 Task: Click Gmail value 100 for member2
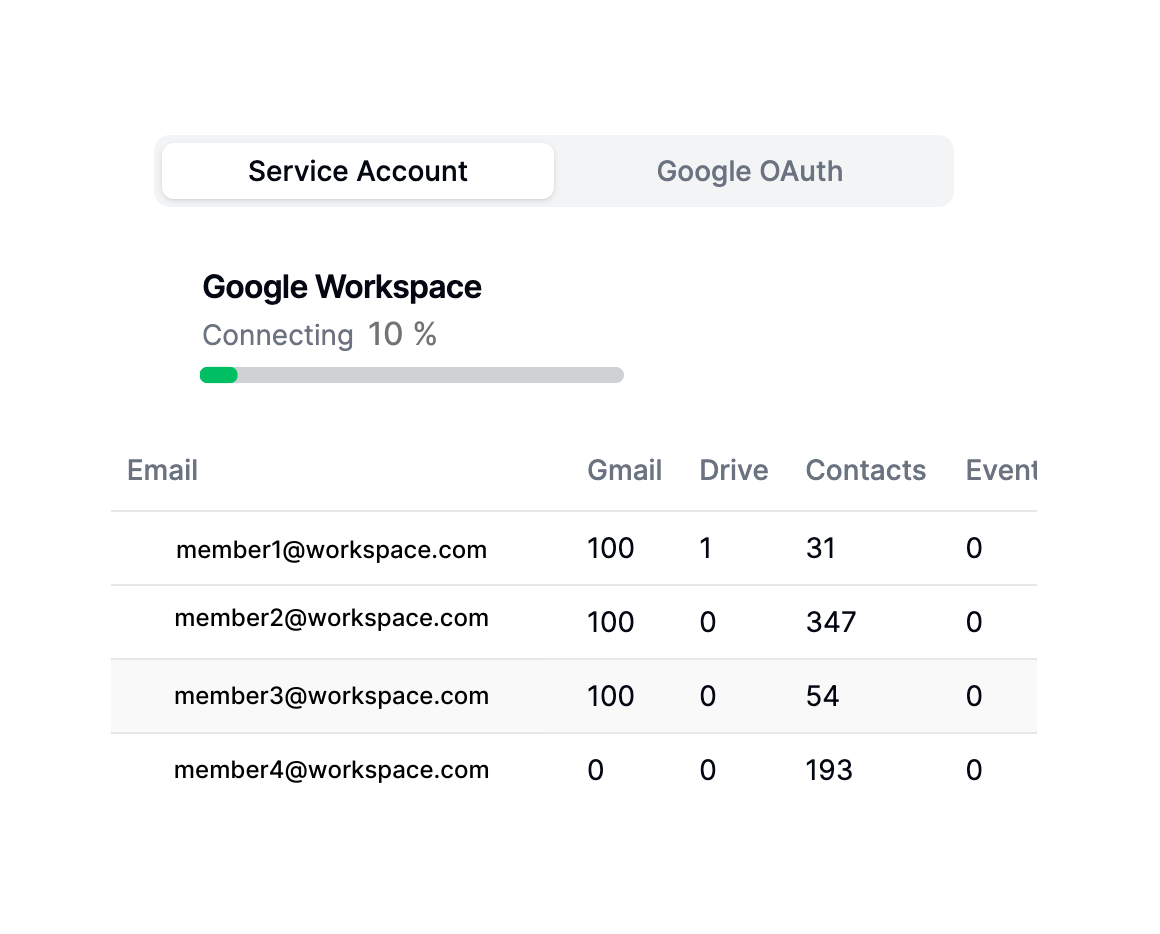pyautogui.click(x=610, y=622)
